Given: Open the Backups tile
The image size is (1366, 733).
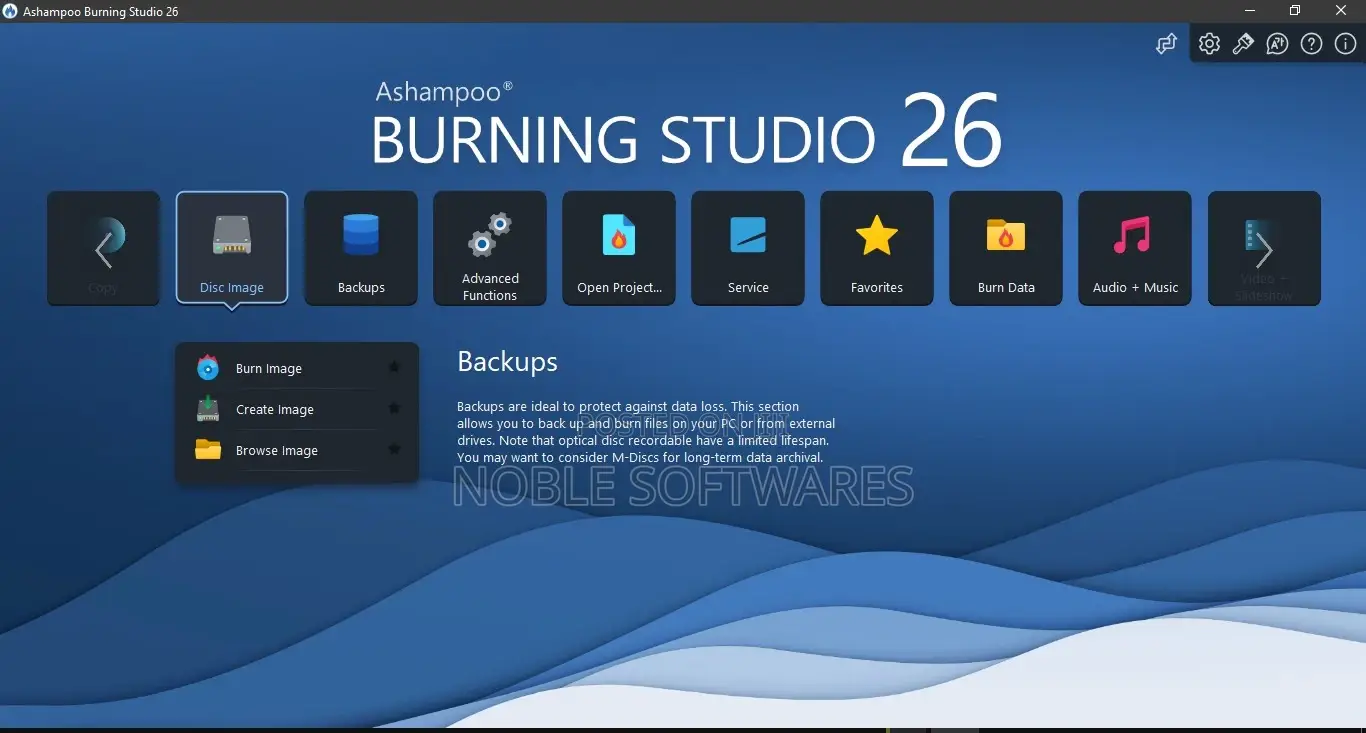Looking at the screenshot, I should point(361,248).
